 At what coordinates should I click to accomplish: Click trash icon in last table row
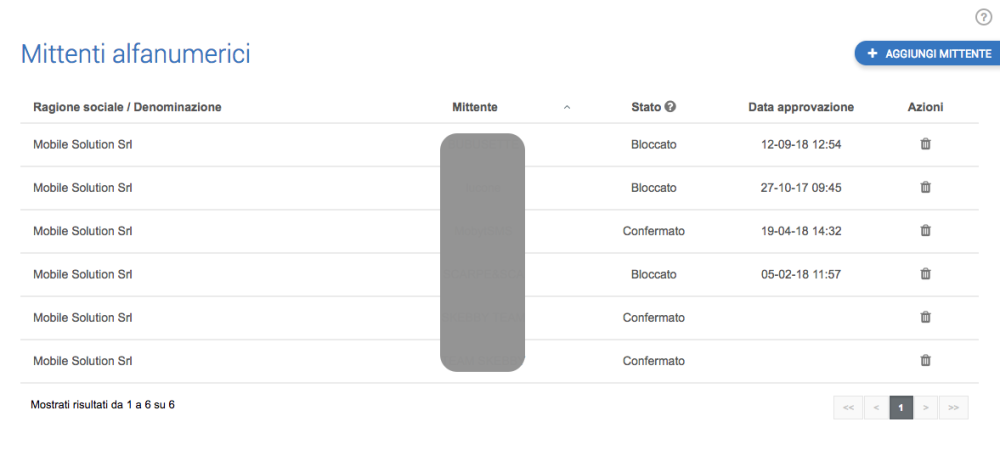925,361
